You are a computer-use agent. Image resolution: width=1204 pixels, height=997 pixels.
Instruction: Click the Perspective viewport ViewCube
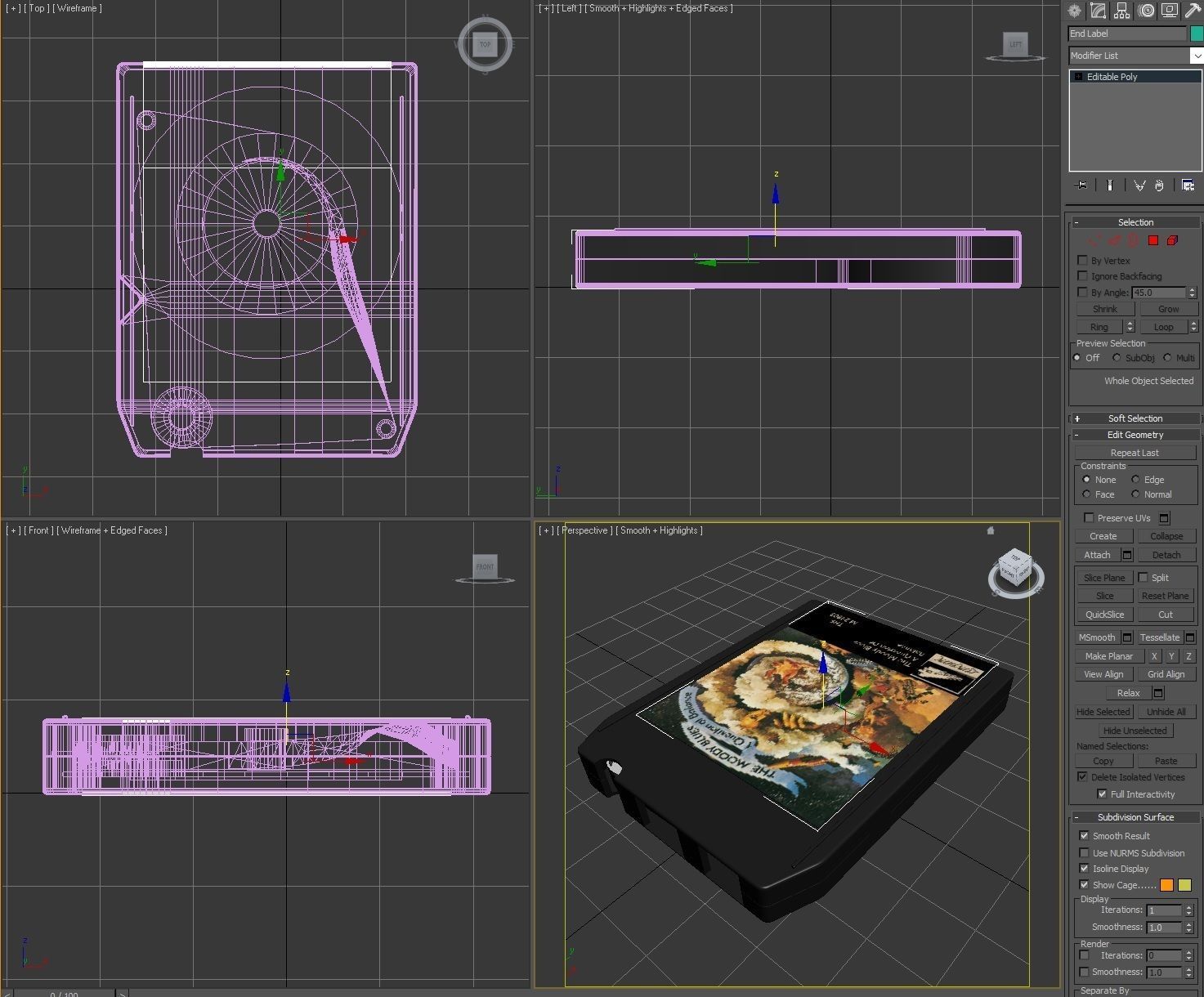pyautogui.click(x=1015, y=566)
